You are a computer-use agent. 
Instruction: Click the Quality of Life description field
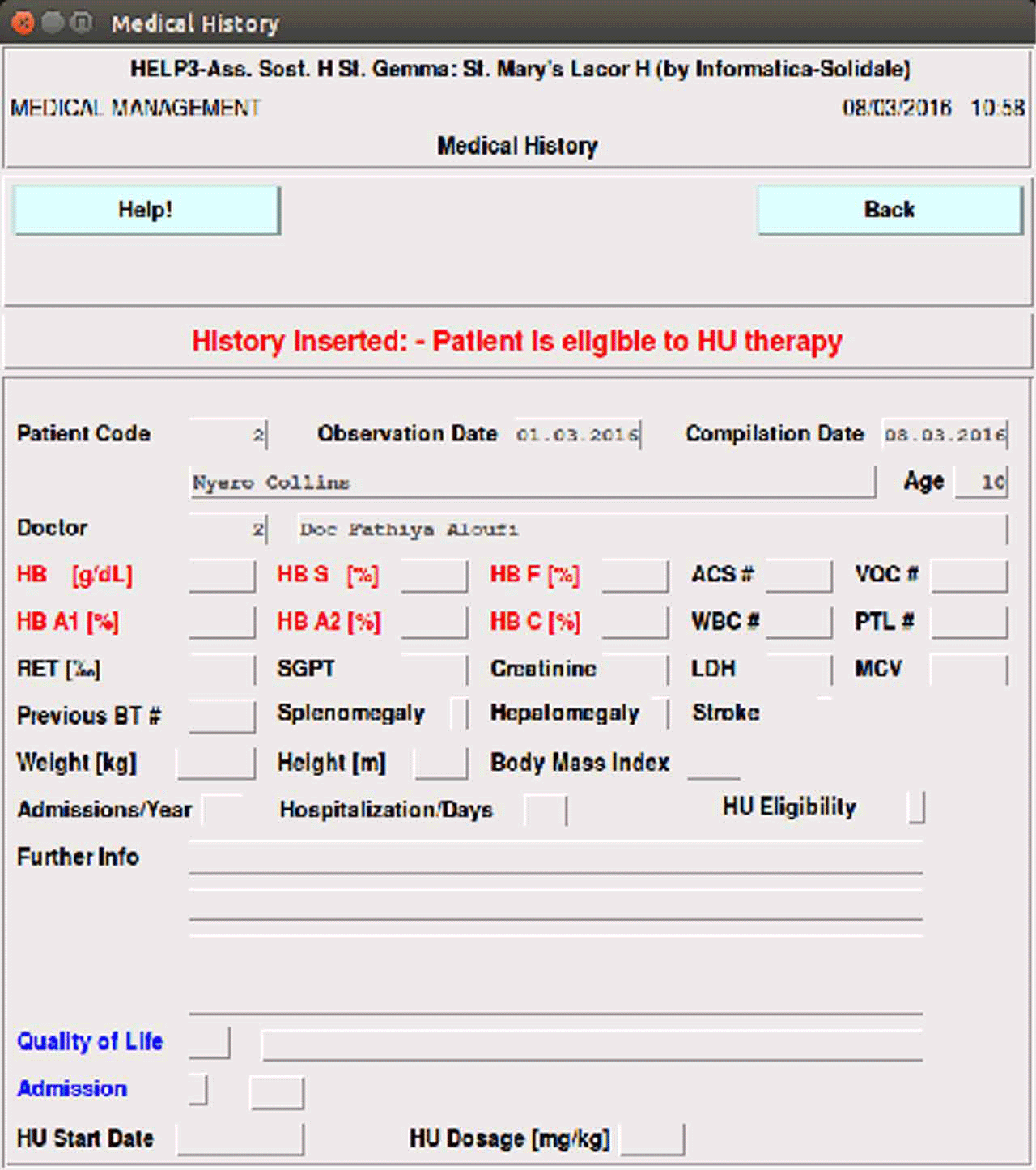pos(592,1045)
